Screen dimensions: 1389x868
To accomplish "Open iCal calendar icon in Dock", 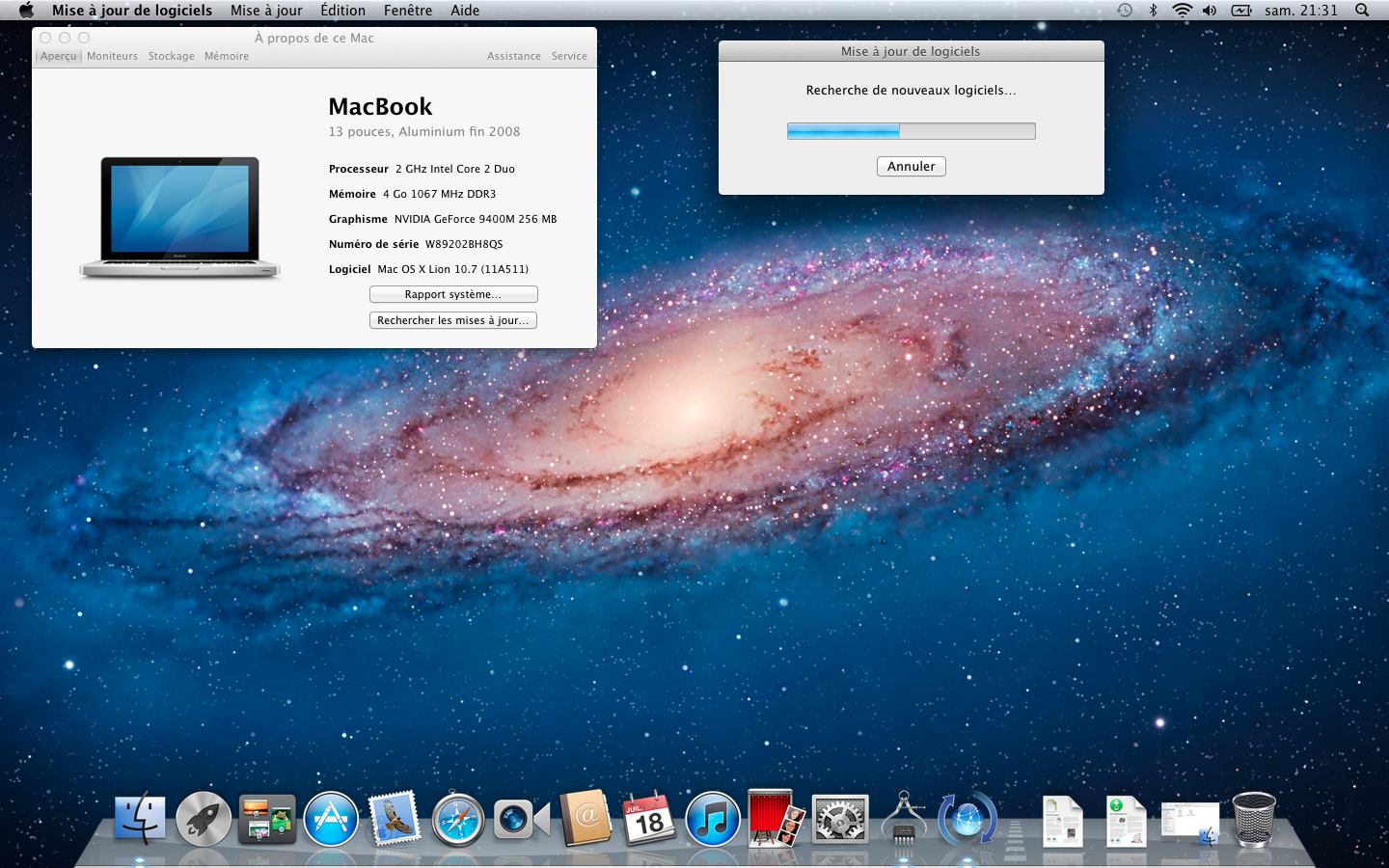I will (x=649, y=819).
